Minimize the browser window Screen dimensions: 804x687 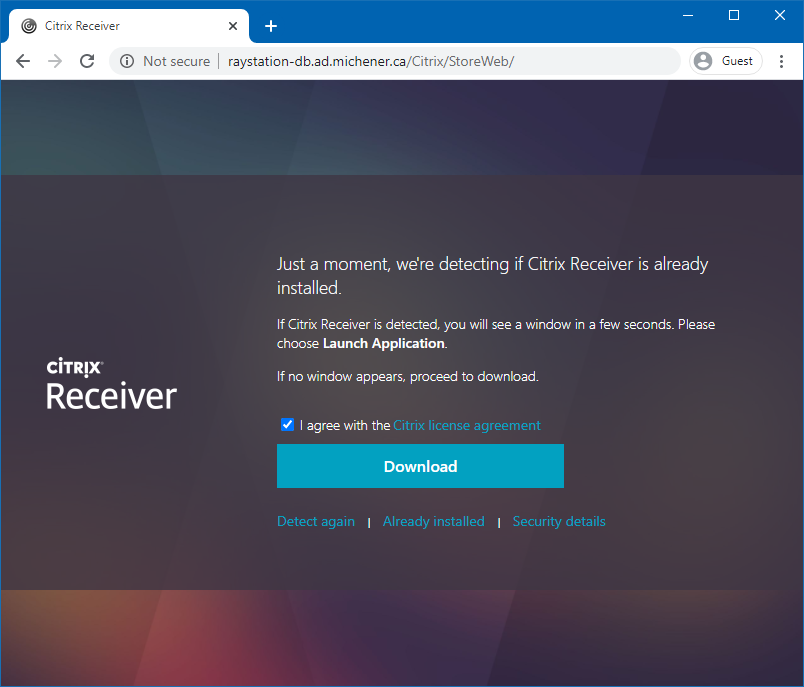(688, 15)
